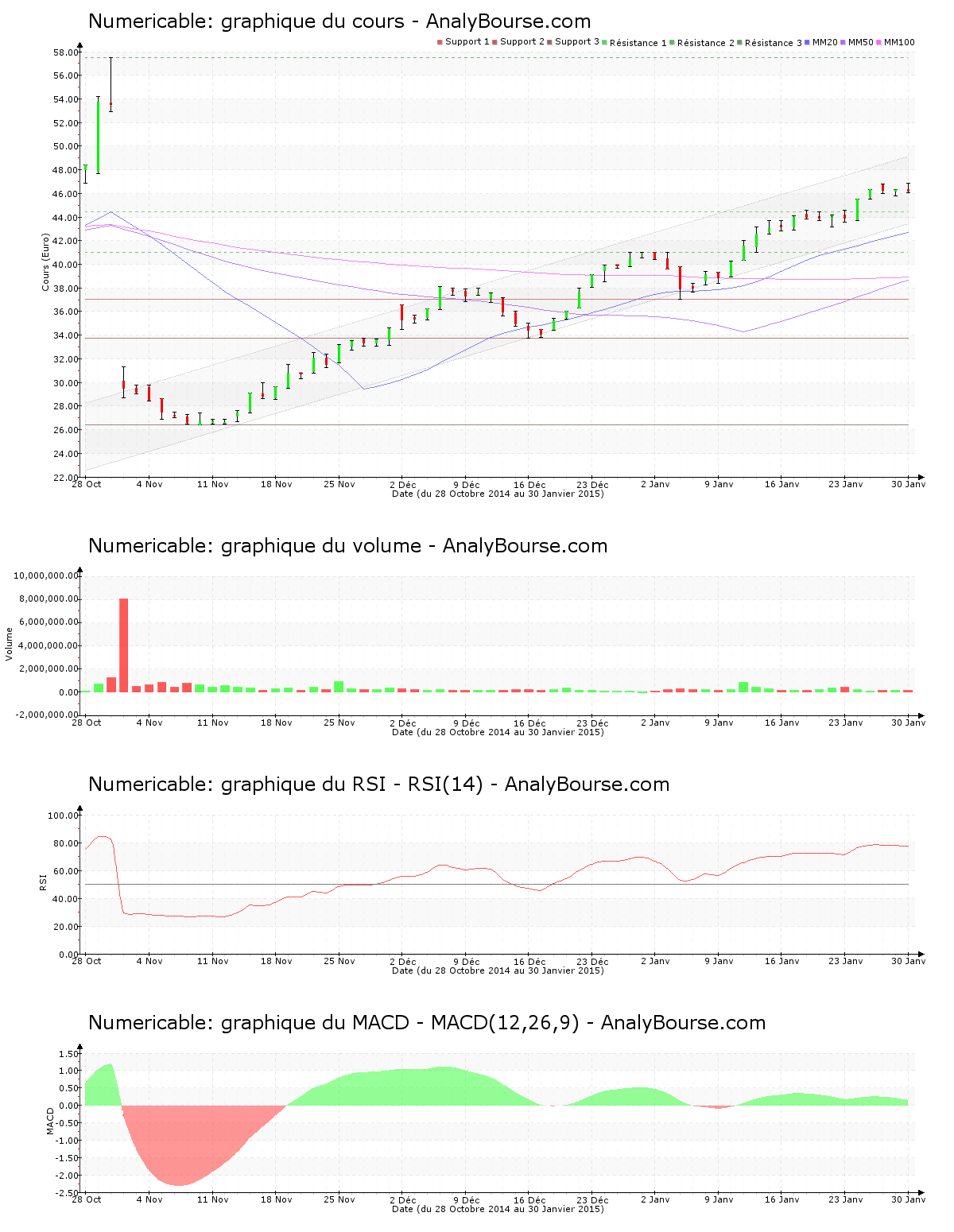Click '11 Nov' under the price chart
The width and height of the screenshot is (954, 1232).
[213, 484]
